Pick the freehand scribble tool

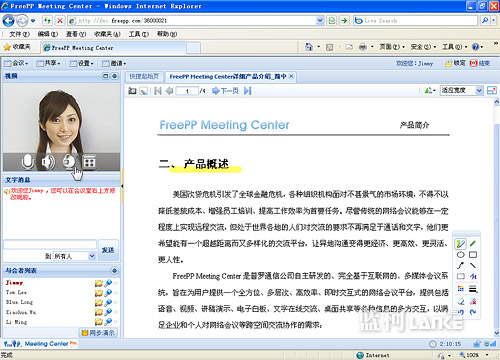point(473,276)
